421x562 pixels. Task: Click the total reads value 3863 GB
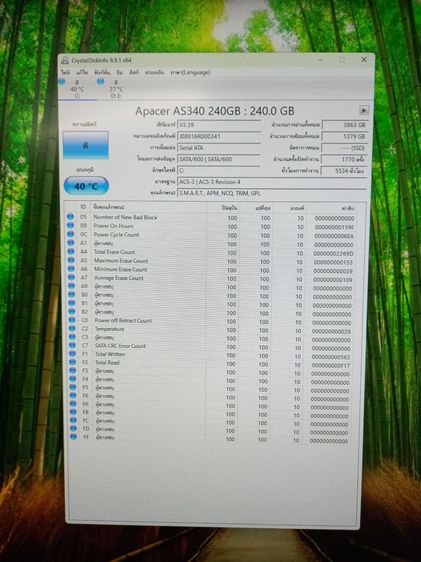tap(344, 125)
